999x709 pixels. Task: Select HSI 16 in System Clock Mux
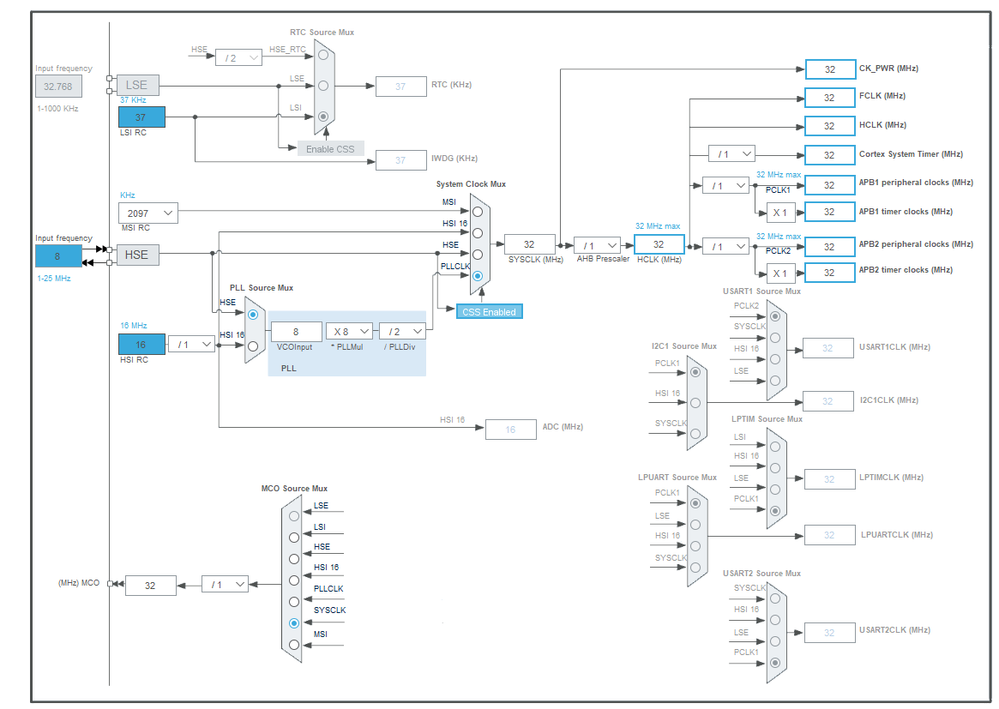tap(477, 233)
